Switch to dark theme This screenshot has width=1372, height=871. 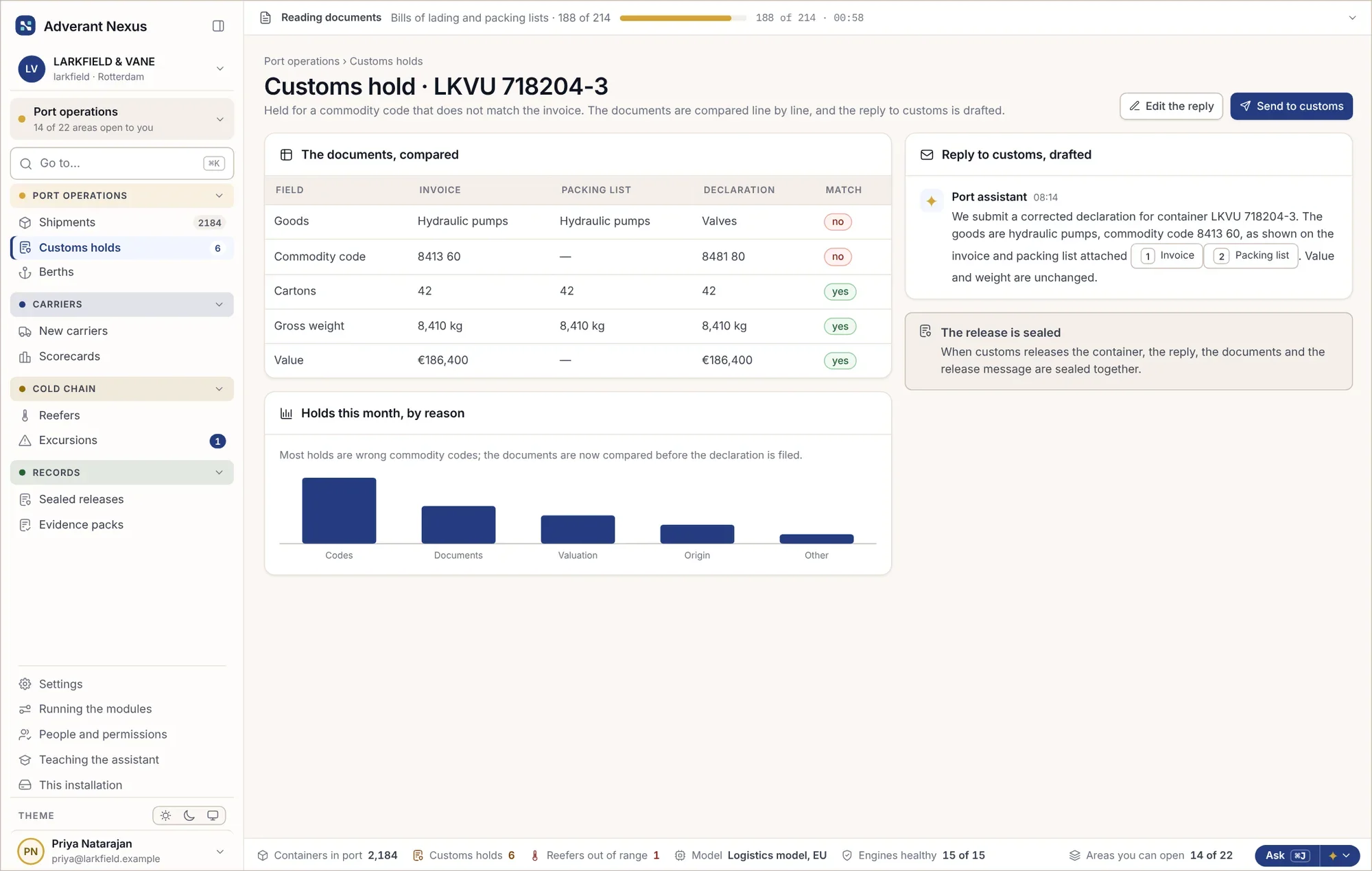[x=189, y=815]
